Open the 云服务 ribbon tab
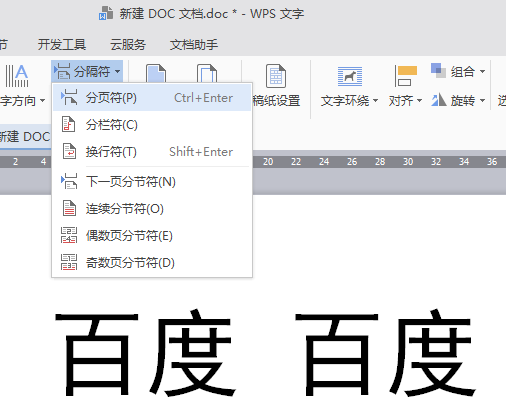 click(x=128, y=45)
